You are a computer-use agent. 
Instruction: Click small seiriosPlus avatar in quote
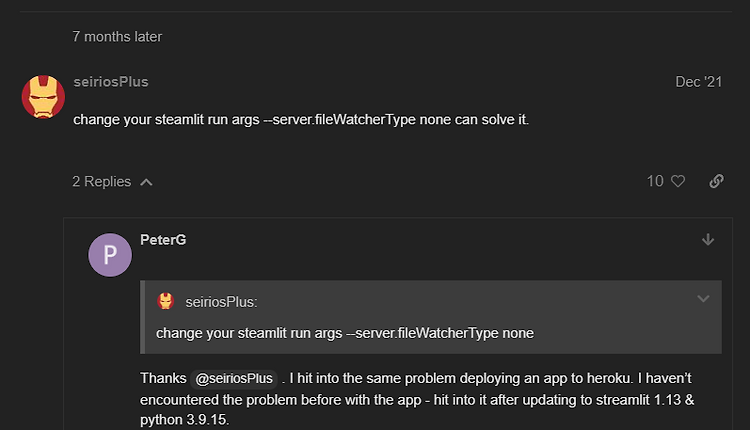coord(165,301)
